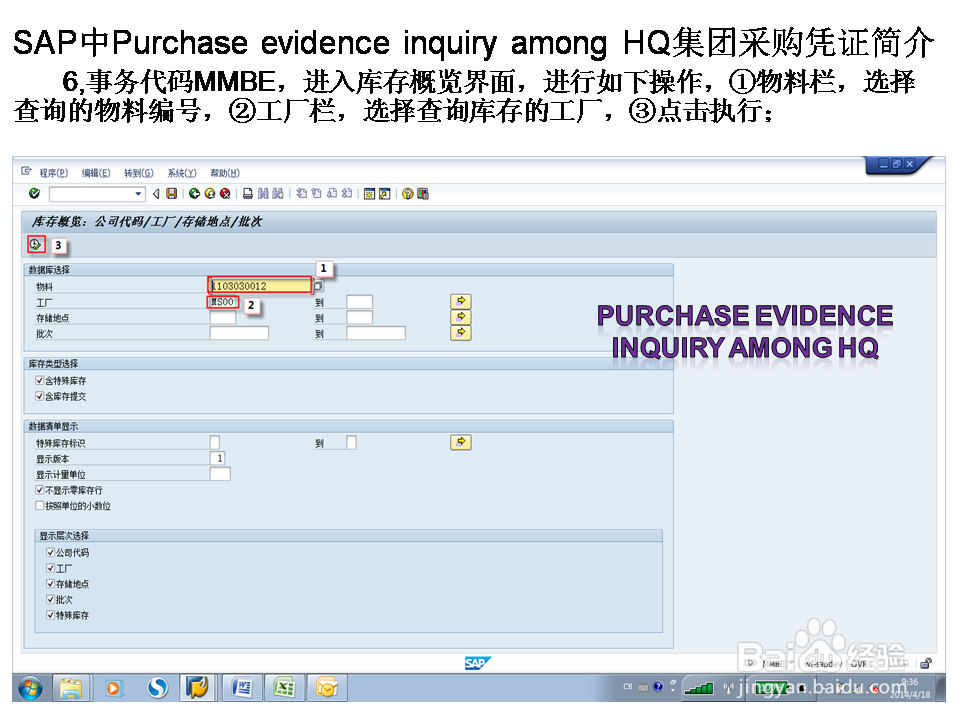
Task: Click the 工厂 field containing MS00
Action: [221, 302]
